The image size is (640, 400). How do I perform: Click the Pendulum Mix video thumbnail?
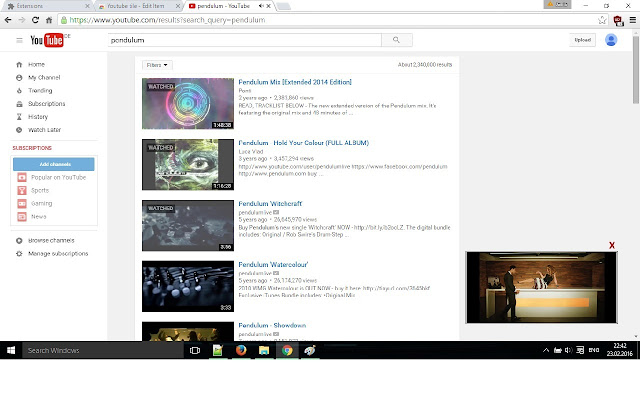pyautogui.click(x=188, y=104)
